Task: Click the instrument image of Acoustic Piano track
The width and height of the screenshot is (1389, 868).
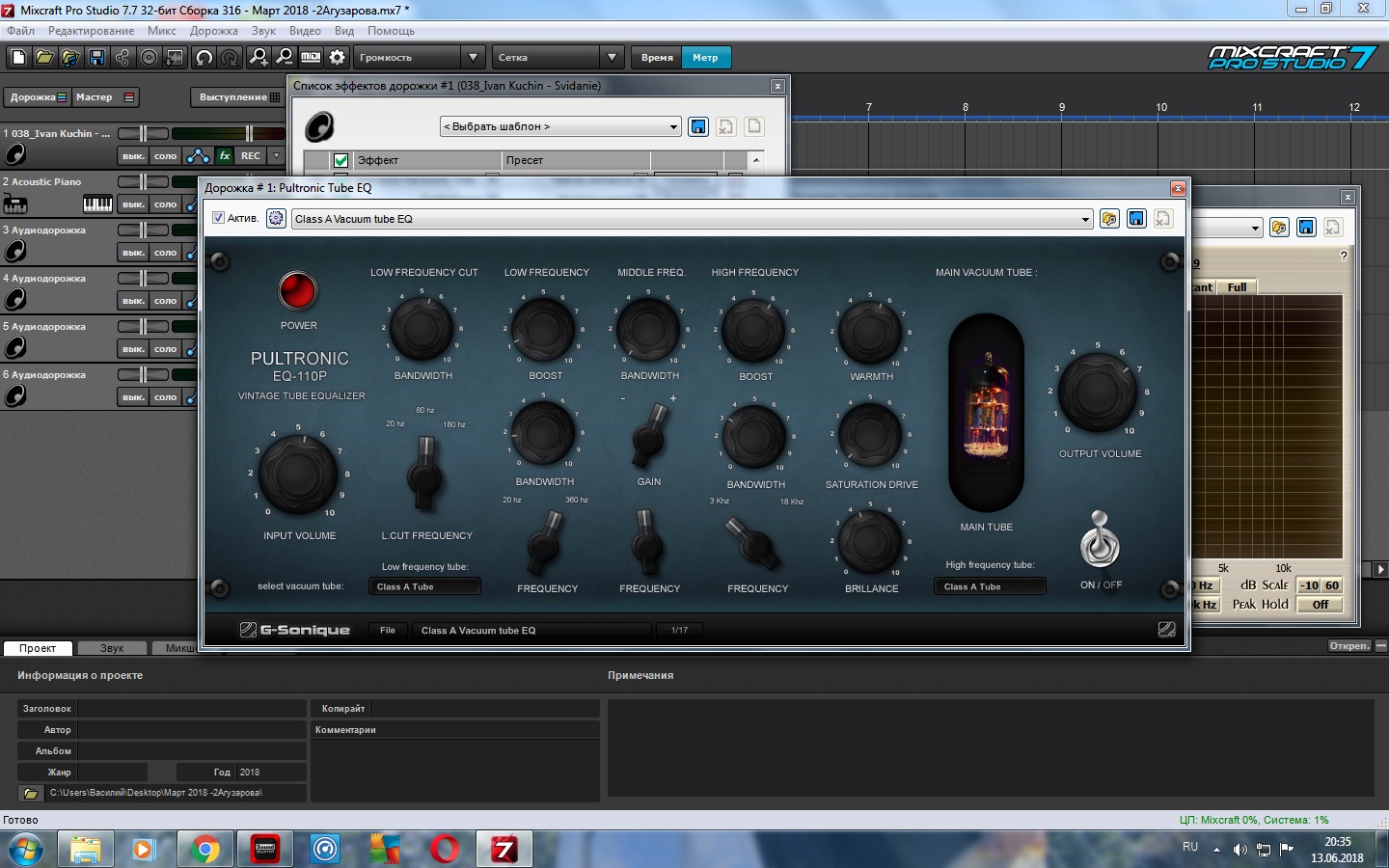Action: coord(15,203)
